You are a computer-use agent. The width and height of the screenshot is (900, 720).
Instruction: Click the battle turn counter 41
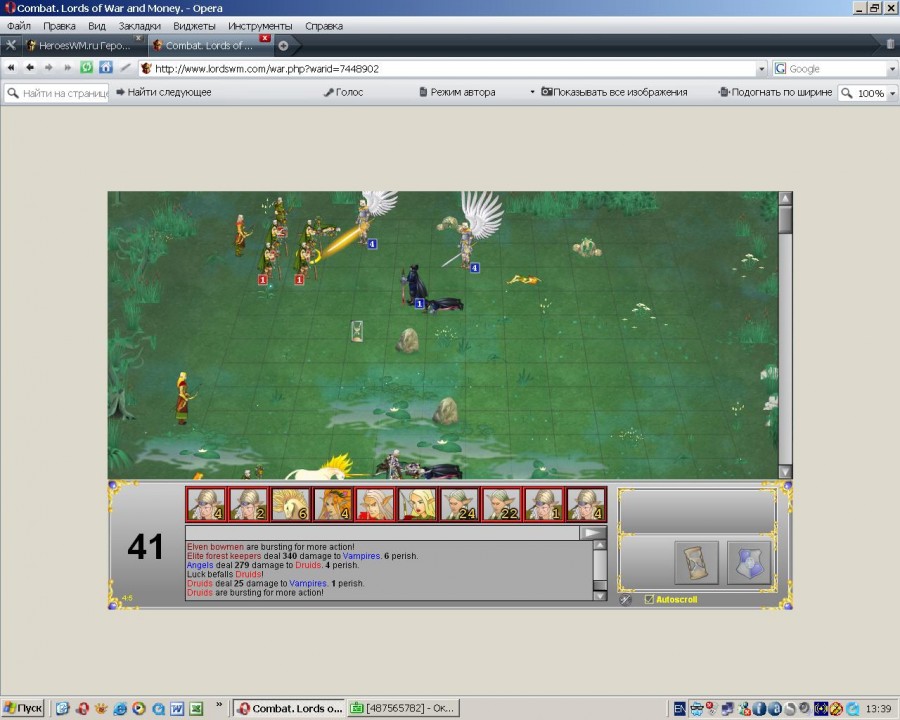point(145,546)
